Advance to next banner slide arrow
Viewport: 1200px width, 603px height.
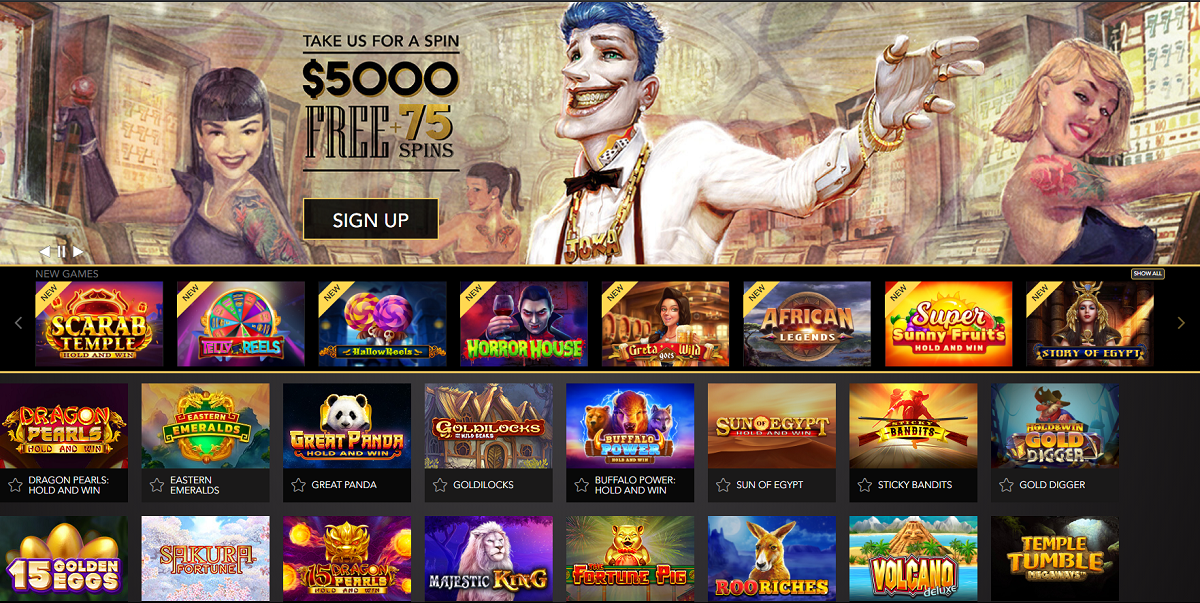point(77,252)
